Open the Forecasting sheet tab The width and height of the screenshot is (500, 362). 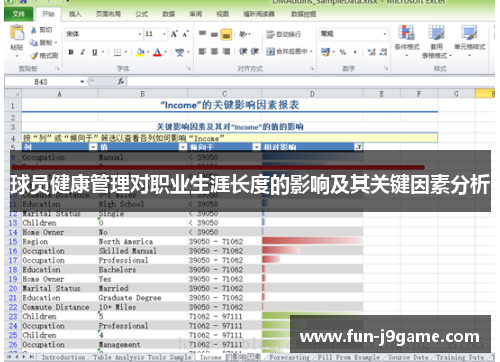pyautogui.click(x=289, y=357)
